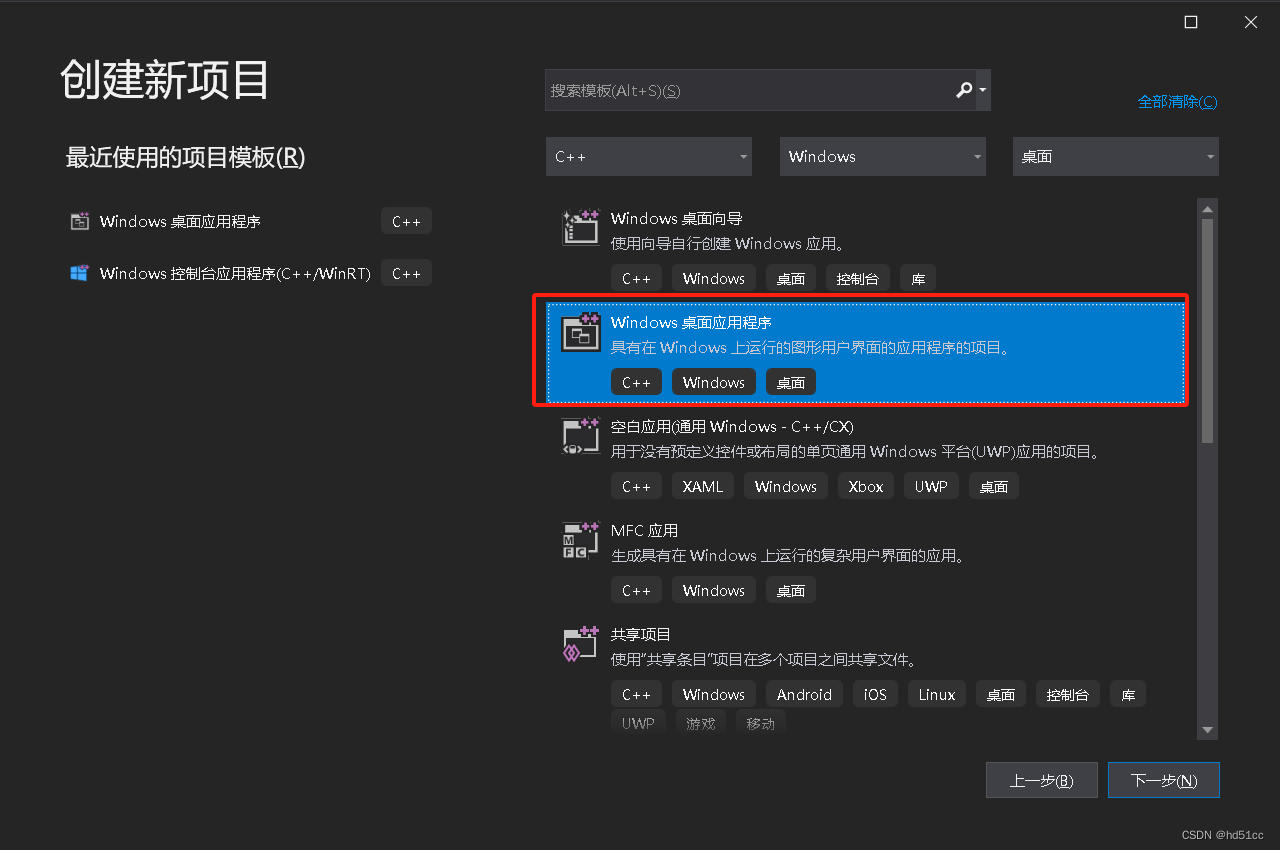Click the 上一步(B) button
Image resolution: width=1280 pixels, height=850 pixels.
click(x=1041, y=780)
